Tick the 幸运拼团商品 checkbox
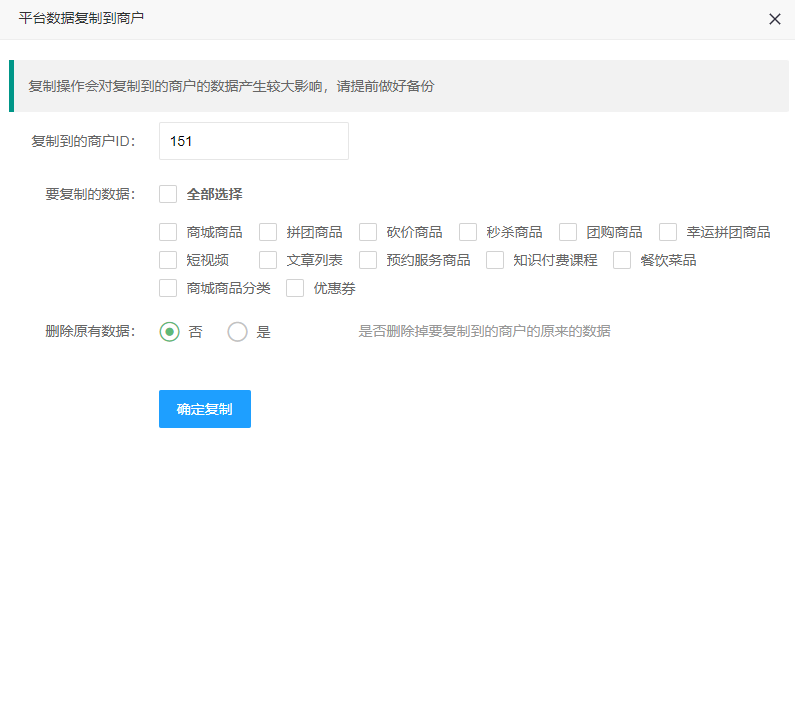795x724 pixels. point(668,232)
